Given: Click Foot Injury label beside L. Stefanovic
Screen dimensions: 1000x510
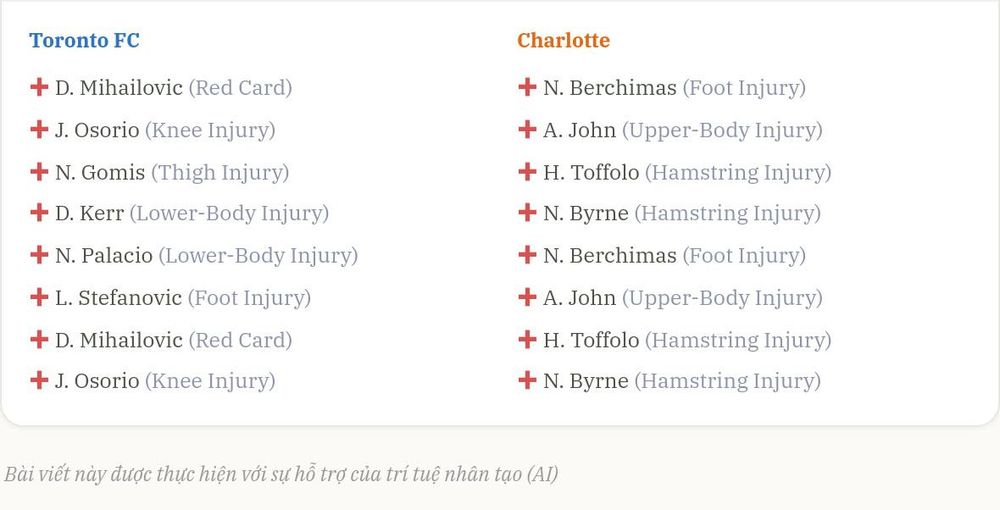Looking at the screenshot, I should tap(249, 298).
